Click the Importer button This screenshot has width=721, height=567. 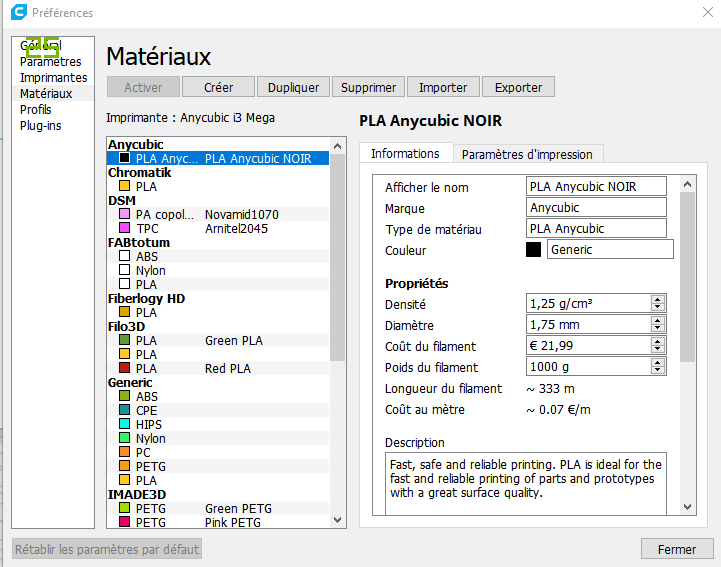pyautogui.click(x=443, y=87)
